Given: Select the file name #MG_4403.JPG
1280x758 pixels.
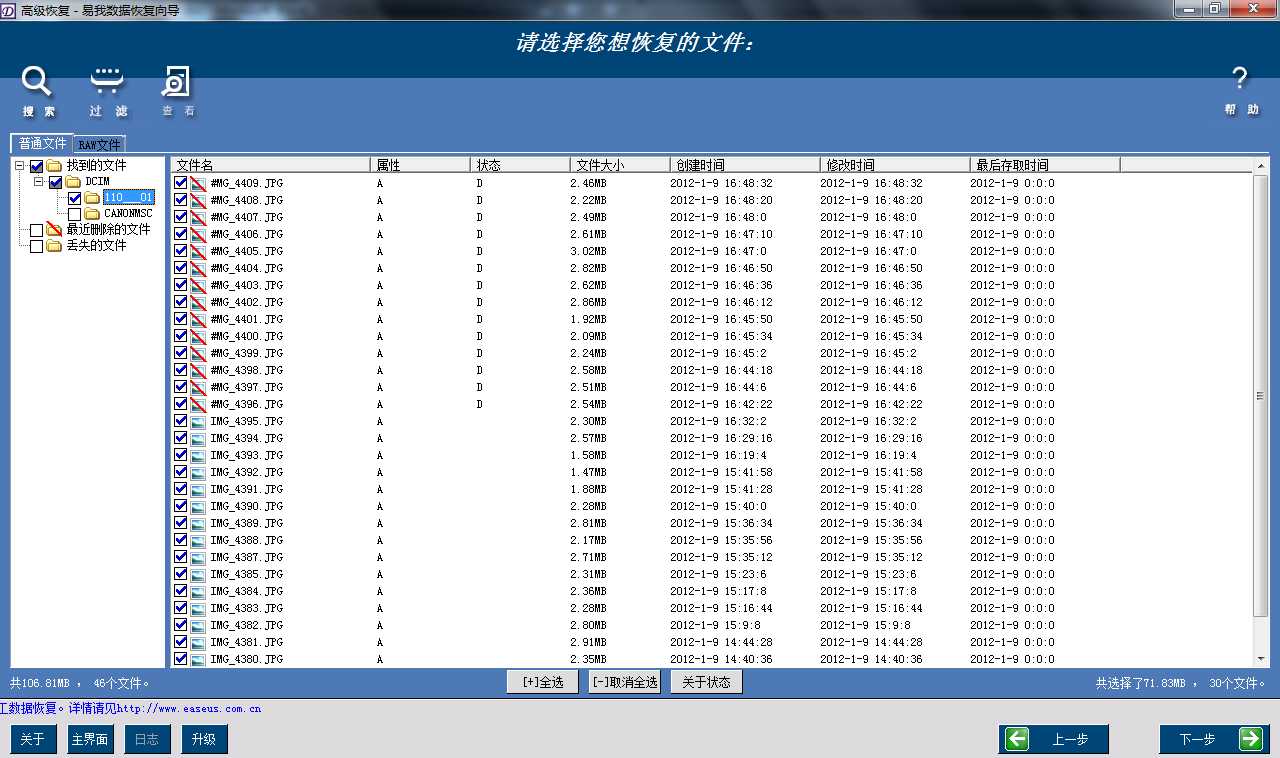Looking at the screenshot, I should [247, 285].
